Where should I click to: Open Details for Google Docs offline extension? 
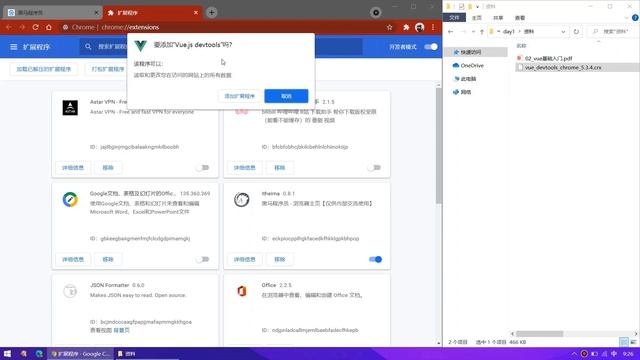pyautogui.click(x=73, y=259)
